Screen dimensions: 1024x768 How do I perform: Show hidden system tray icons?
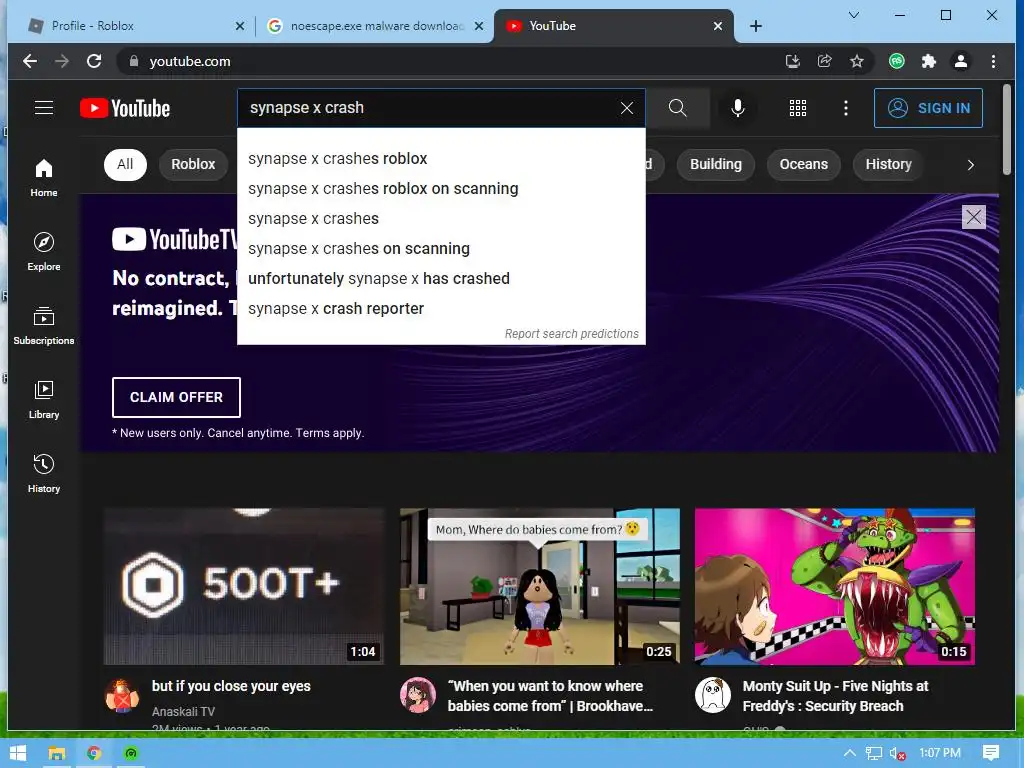[850, 753]
